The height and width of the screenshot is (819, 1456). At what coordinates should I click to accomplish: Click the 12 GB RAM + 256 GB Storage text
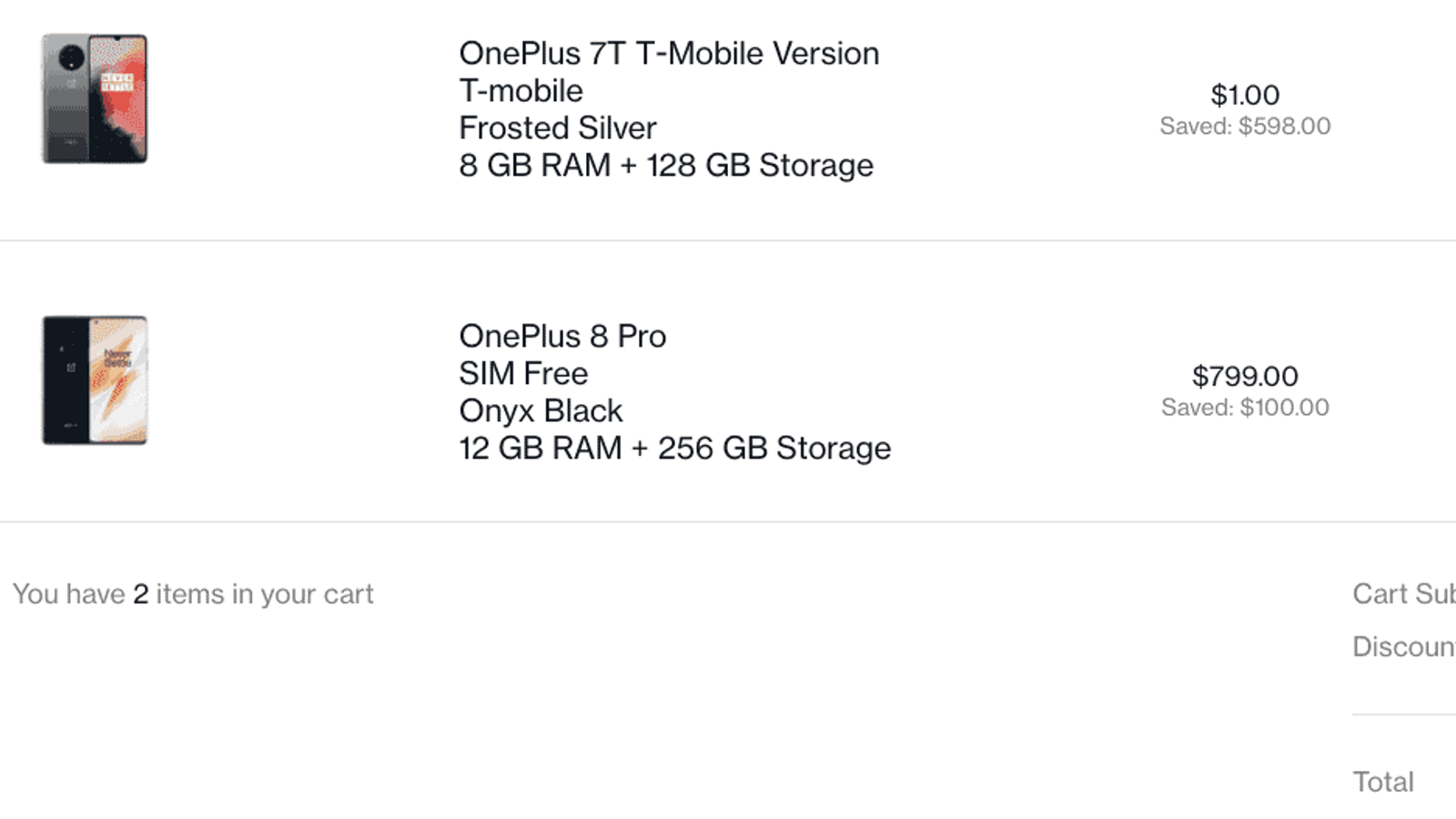674,449
